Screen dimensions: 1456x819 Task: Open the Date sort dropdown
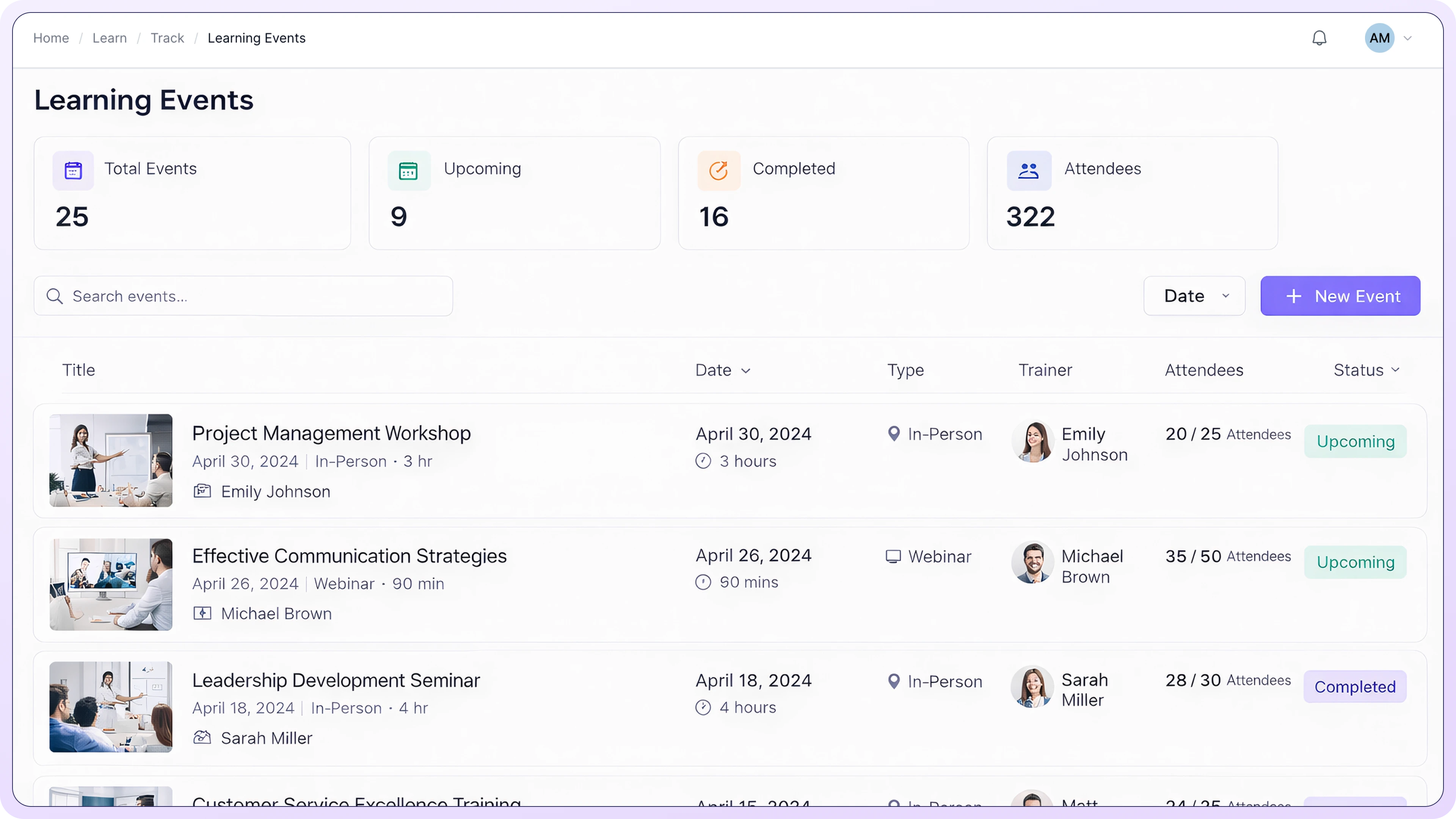pyautogui.click(x=1194, y=296)
